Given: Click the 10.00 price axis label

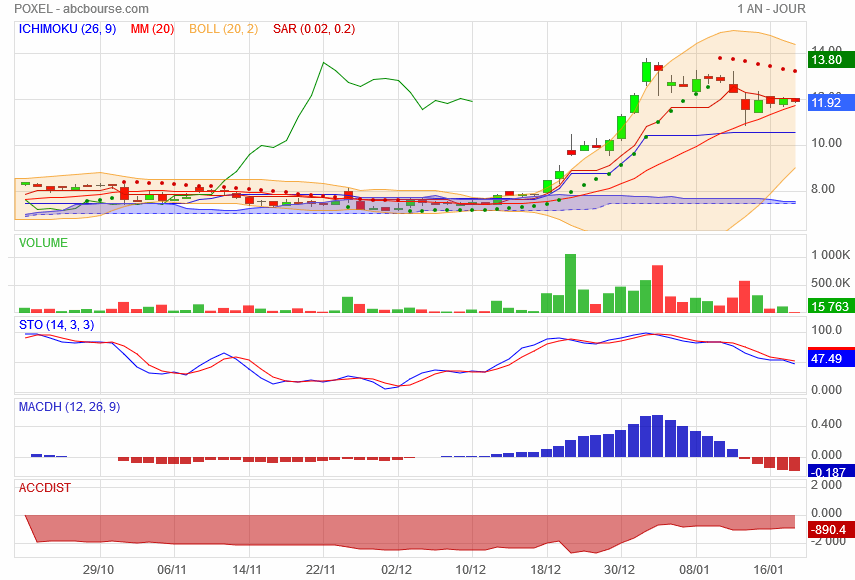Looking at the screenshot, I should coord(827,143).
